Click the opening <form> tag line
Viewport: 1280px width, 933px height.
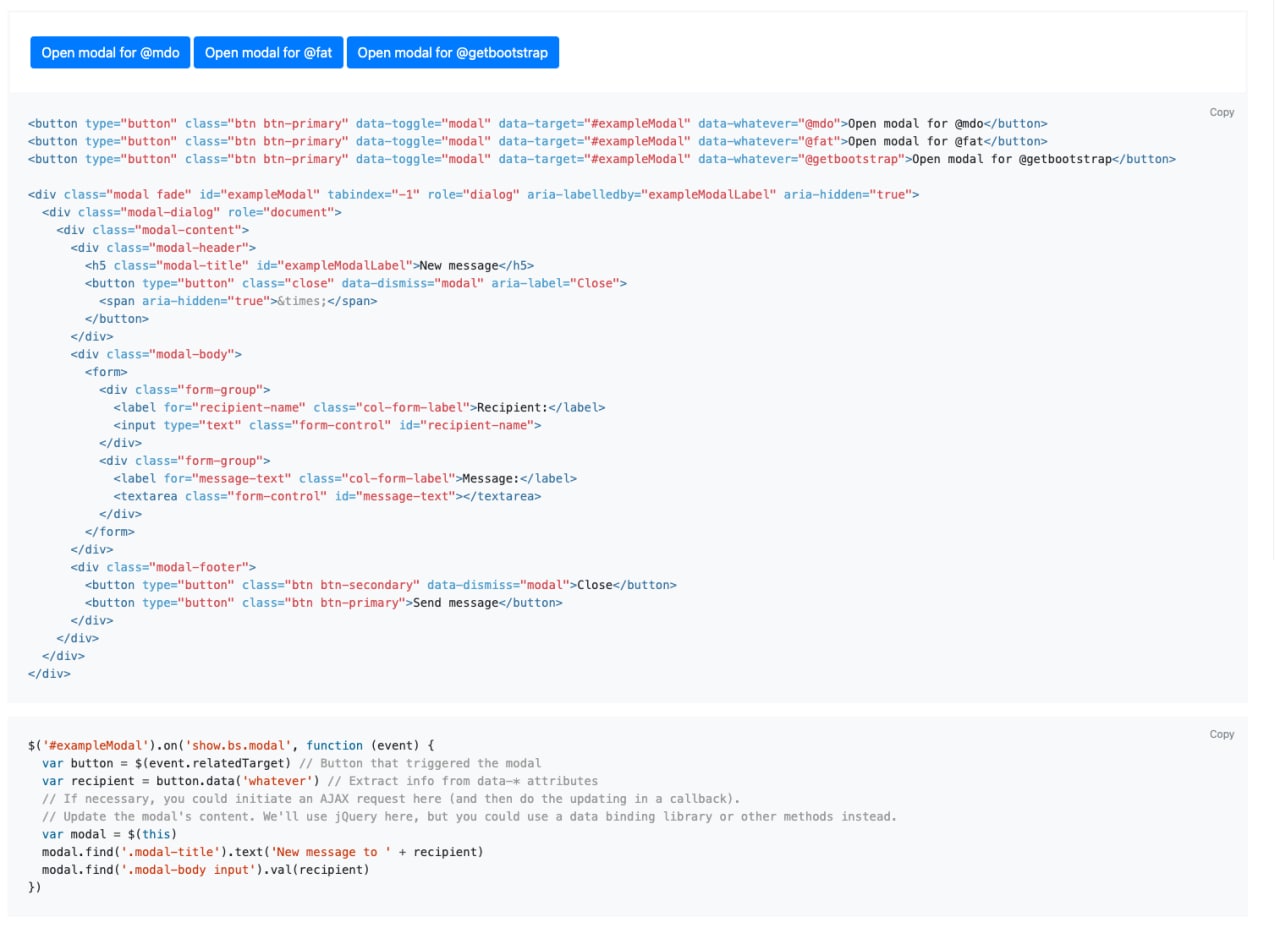click(x=106, y=372)
